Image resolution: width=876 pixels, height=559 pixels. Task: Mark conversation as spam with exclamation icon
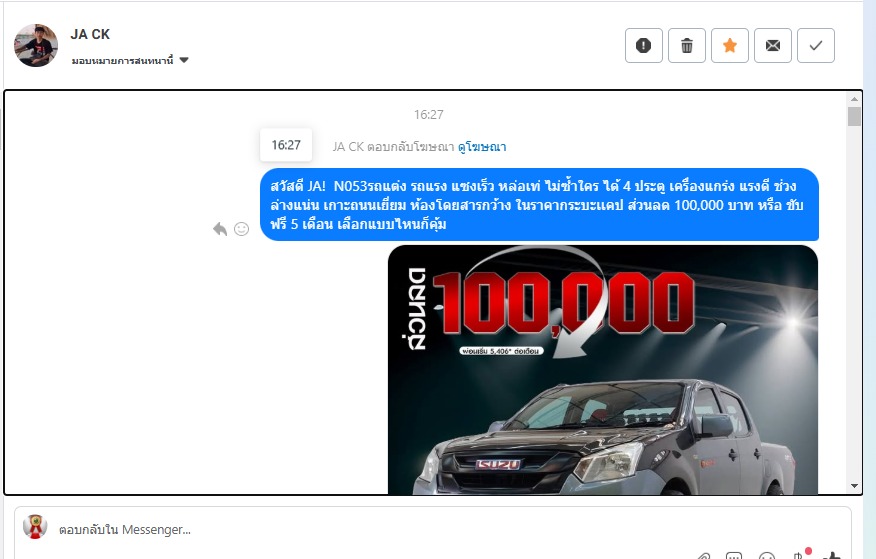[x=644, y=45]
